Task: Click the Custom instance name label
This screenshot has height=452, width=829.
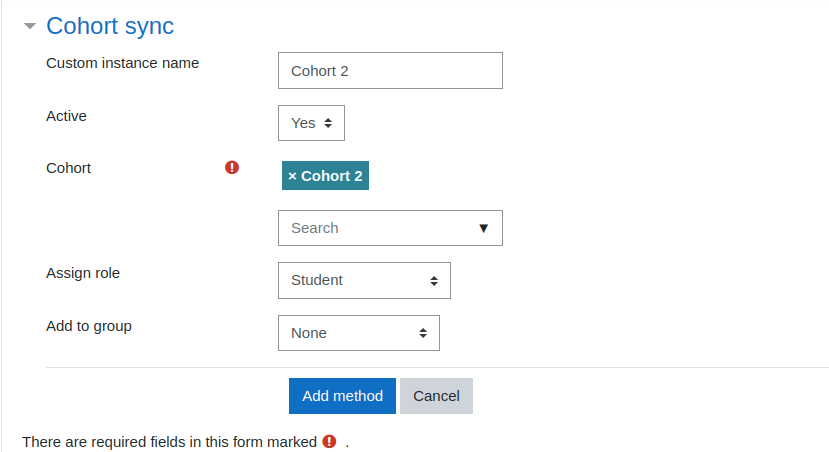Action: click(x=123, y=63)
